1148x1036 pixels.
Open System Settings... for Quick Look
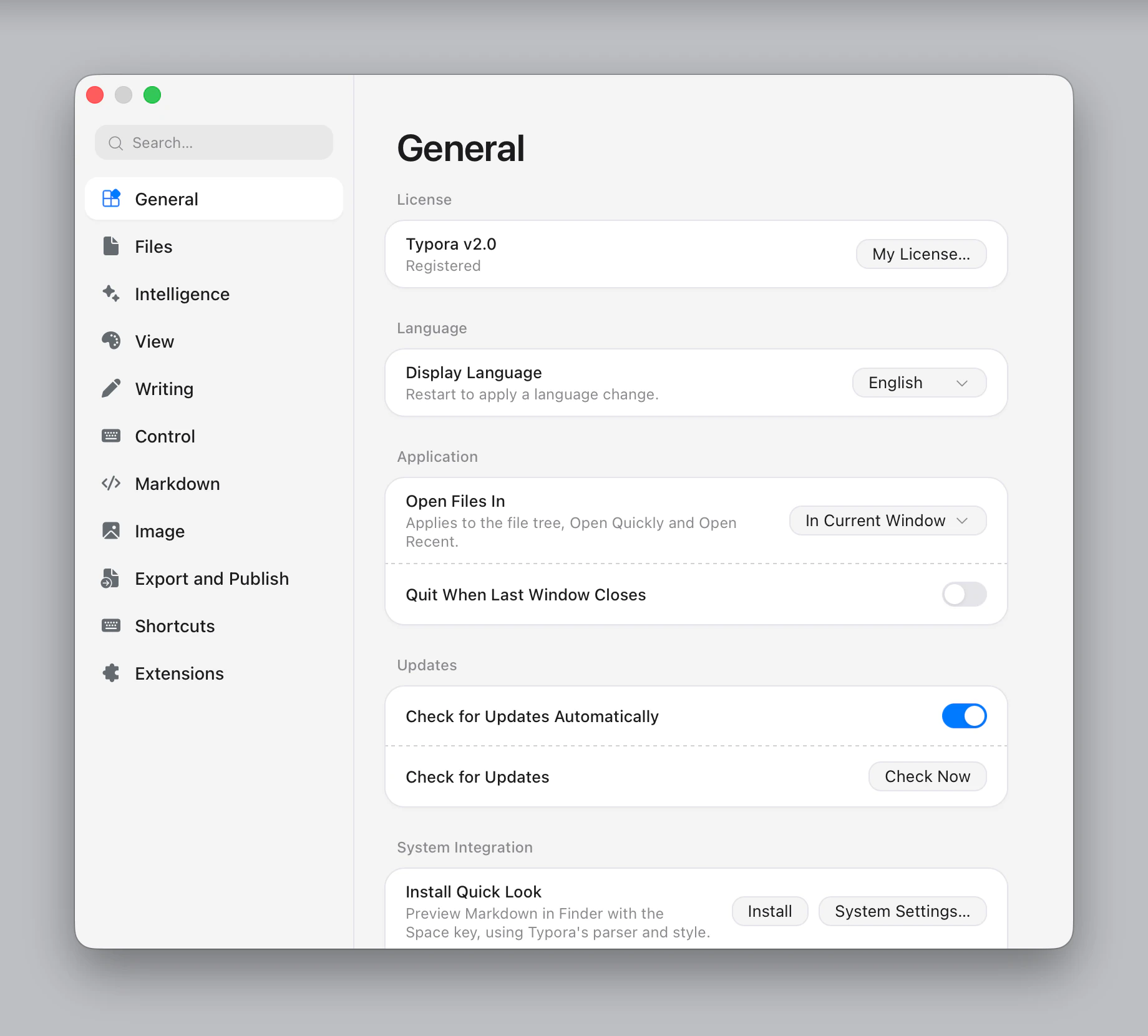click(x=902, y=911)
